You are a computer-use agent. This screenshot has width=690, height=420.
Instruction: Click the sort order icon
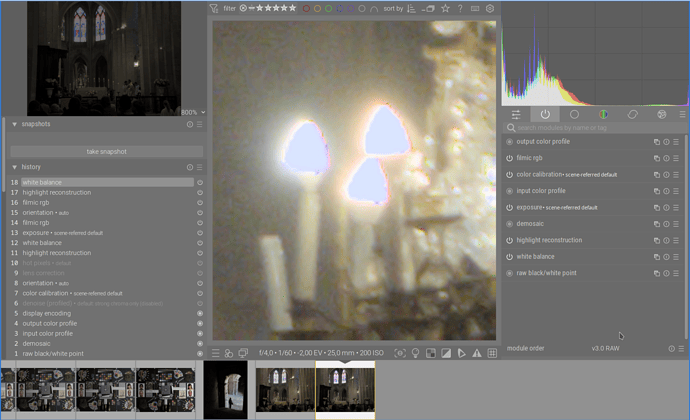pos(411,8)
